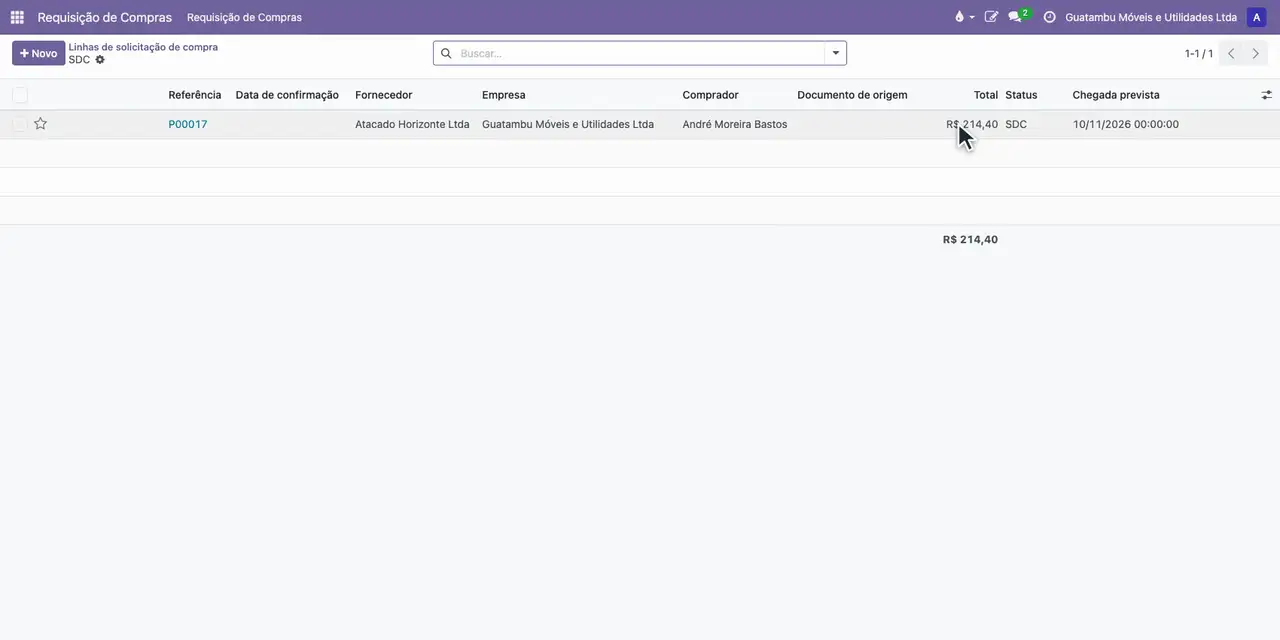
Task: Sort by the Comprador column header
Action: coord(711,95)
